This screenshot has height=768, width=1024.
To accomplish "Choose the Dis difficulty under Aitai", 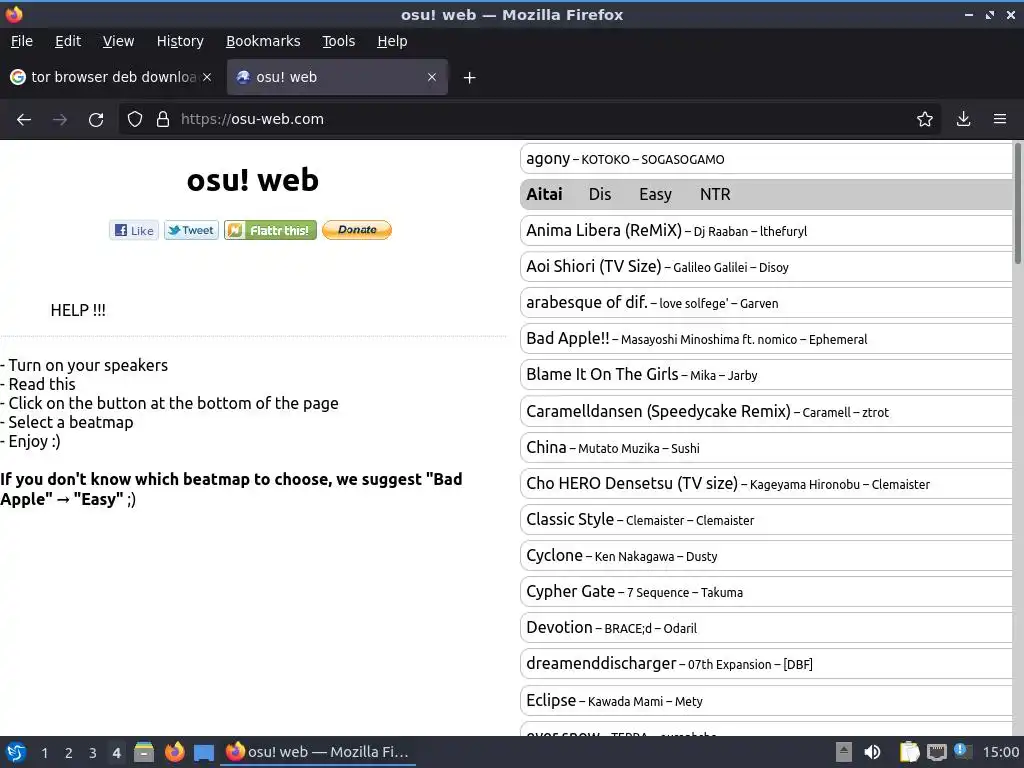I will coord(600,195).
